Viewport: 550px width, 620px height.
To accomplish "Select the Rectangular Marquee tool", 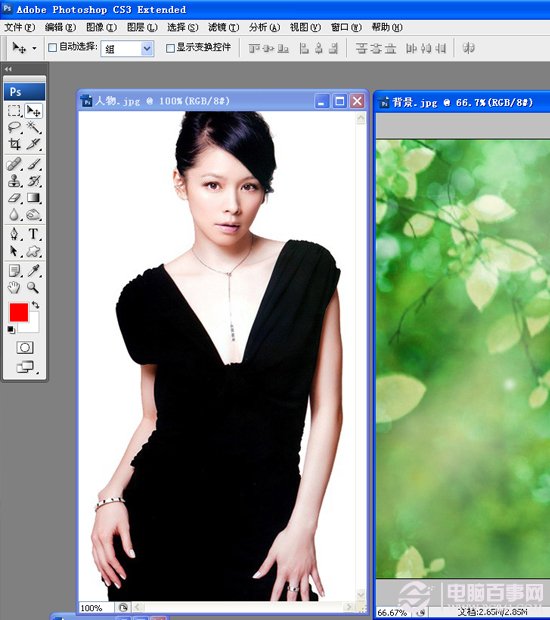I will [x=14, y=111].
